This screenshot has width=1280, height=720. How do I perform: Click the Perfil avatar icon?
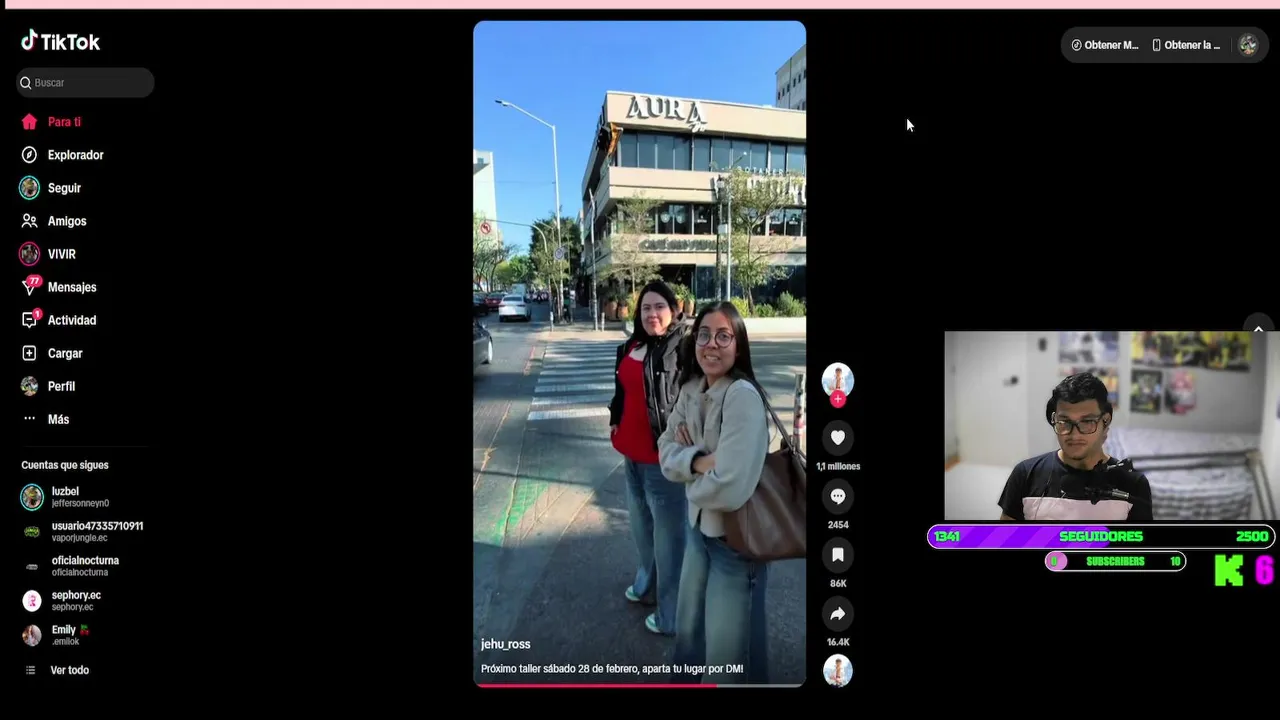point(29,386)
